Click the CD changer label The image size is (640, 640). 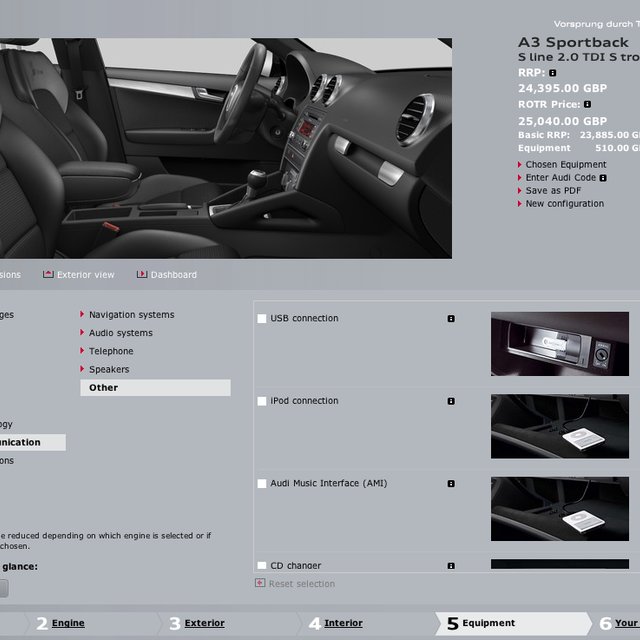[x=296, y=565]
